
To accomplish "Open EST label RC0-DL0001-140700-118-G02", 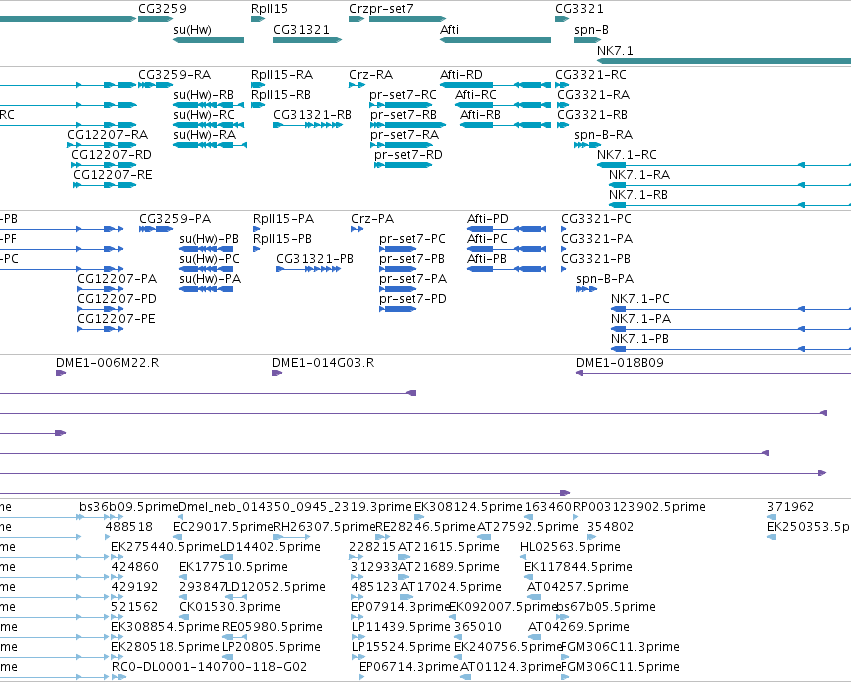I will [209, 667].
